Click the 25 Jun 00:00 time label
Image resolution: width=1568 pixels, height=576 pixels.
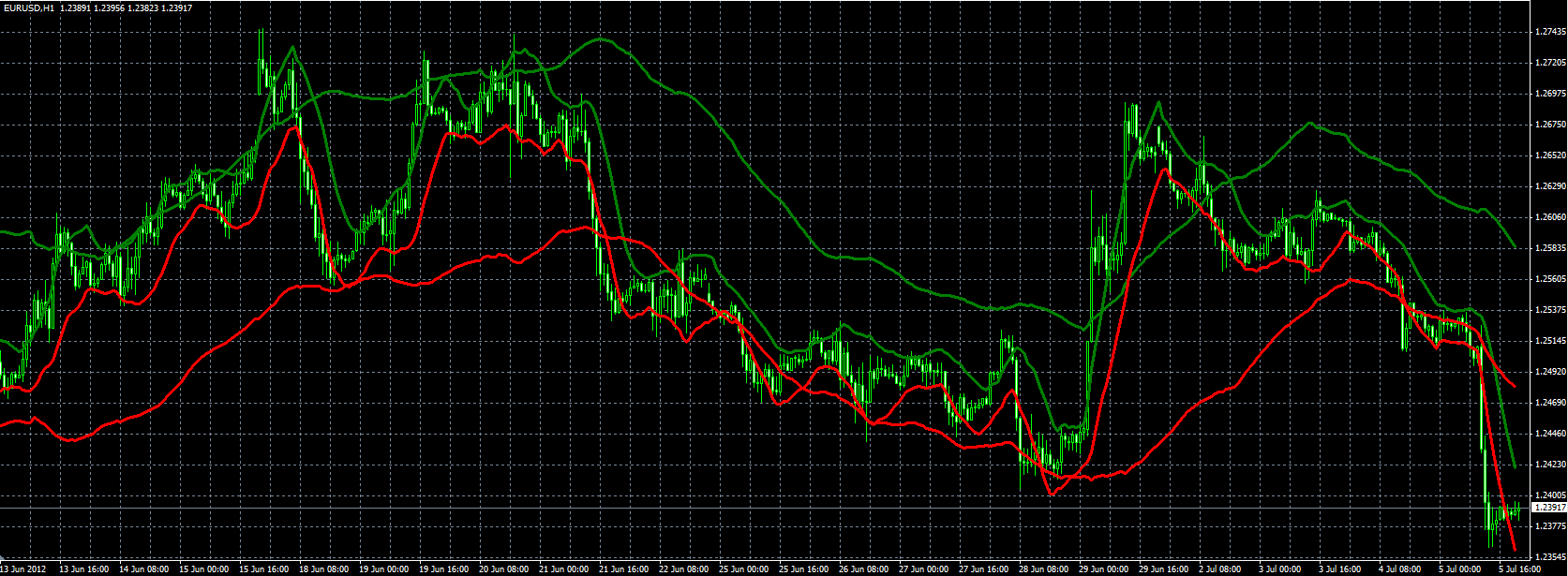743,569
